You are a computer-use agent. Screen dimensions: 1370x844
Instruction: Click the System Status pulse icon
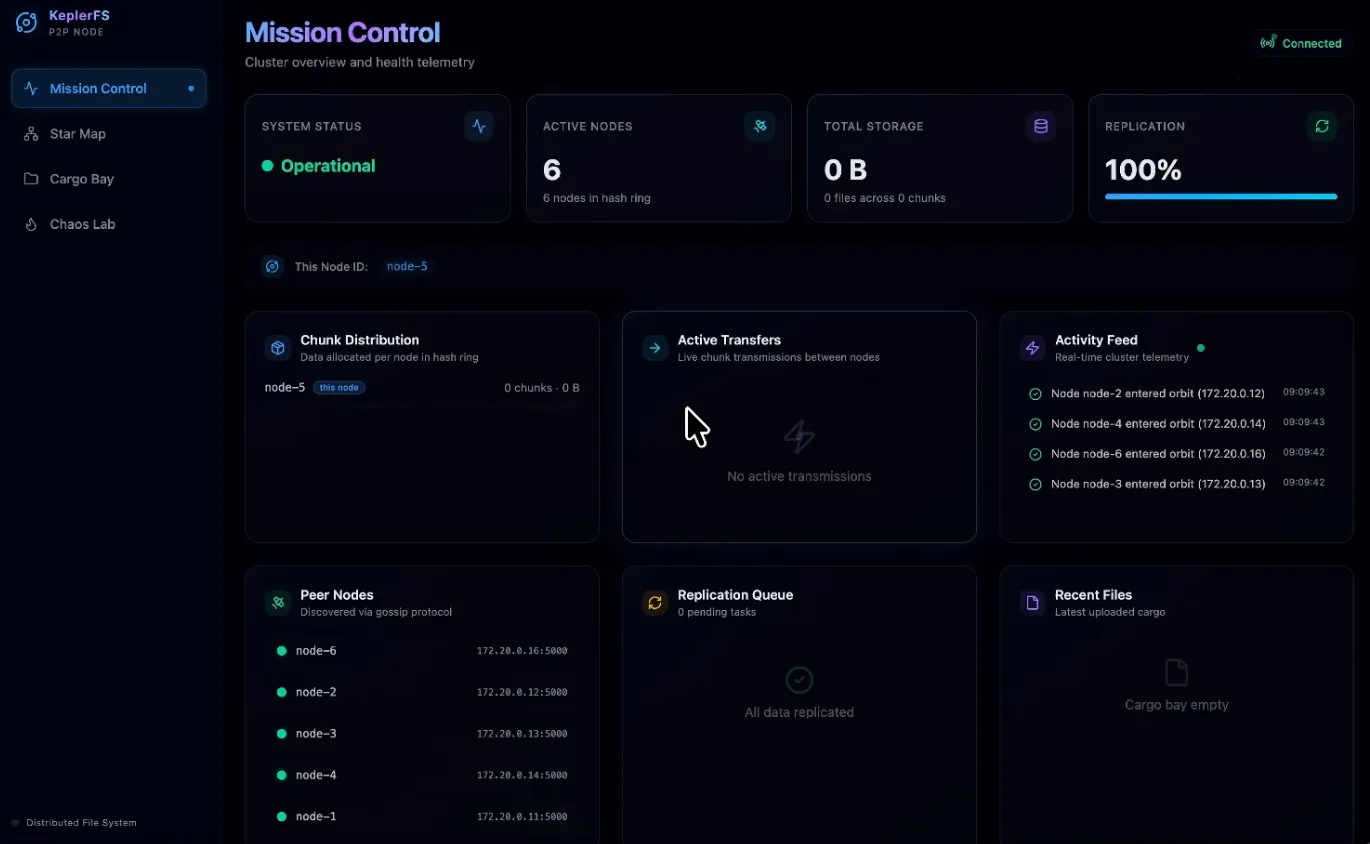(479, 126)
